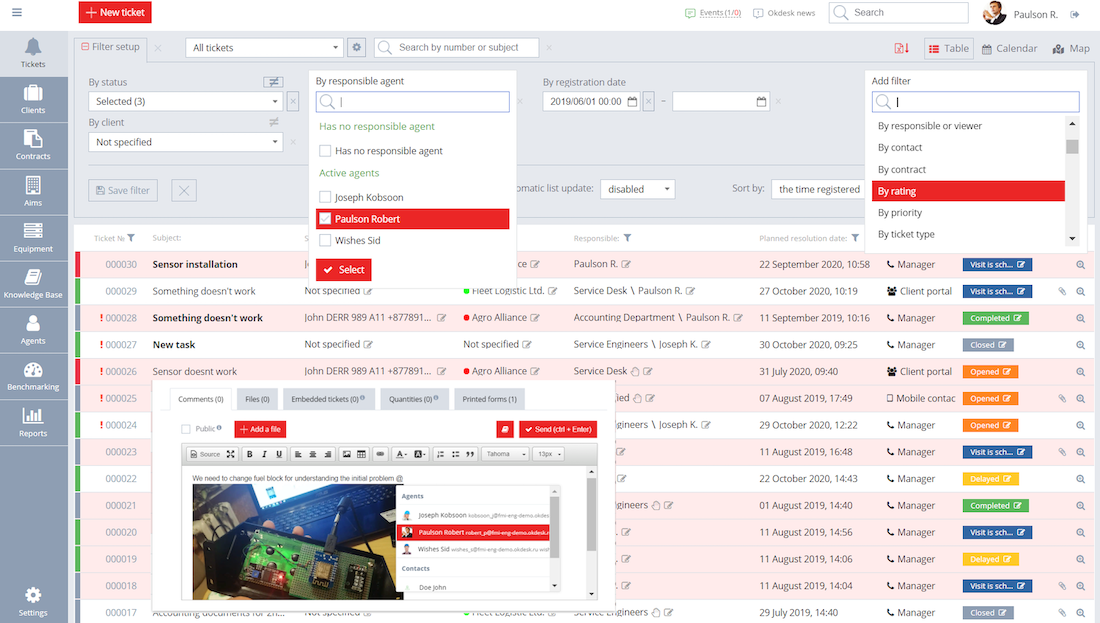
Task: Open Aims from the sidebar
Action: [33, 192]
